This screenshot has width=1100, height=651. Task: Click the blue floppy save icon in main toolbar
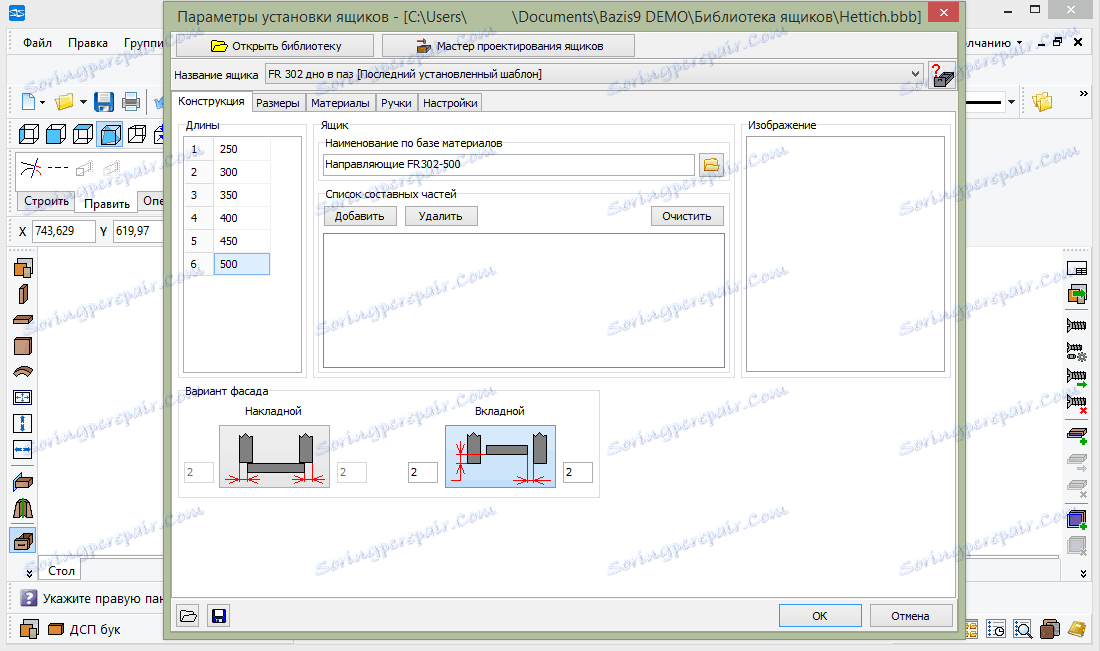pyautogui.click(x=104, y=102)
